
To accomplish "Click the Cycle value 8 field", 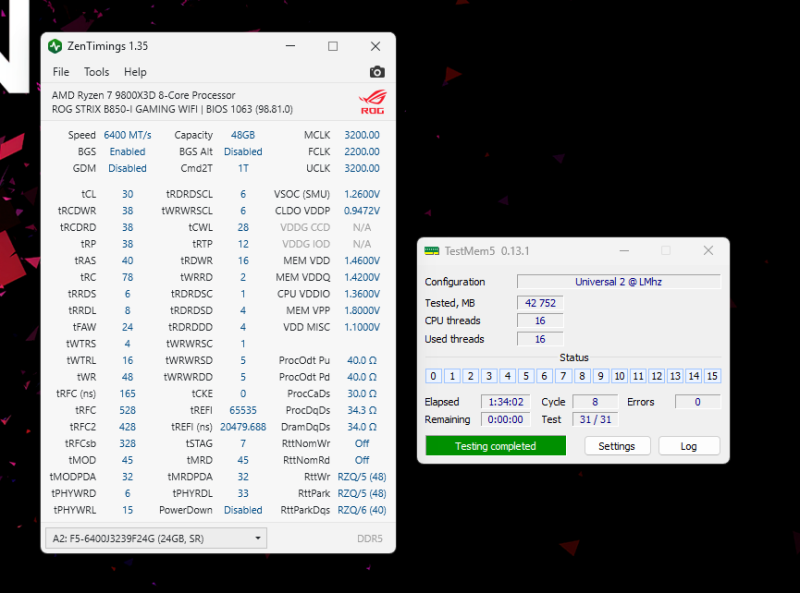I will click(x=595, y=402).
